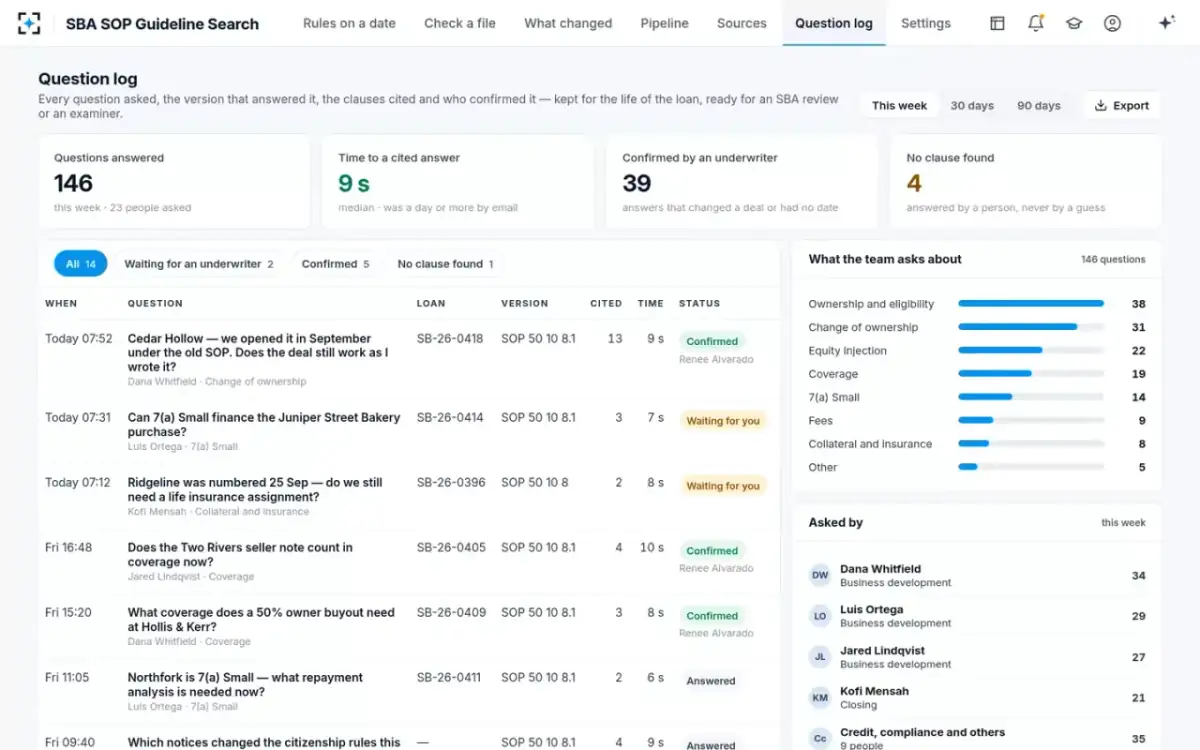Screen dimensions: 1200x750
Task: Click the JL avatar for Jared Lindqvist
Action: [x=820, y=657]
